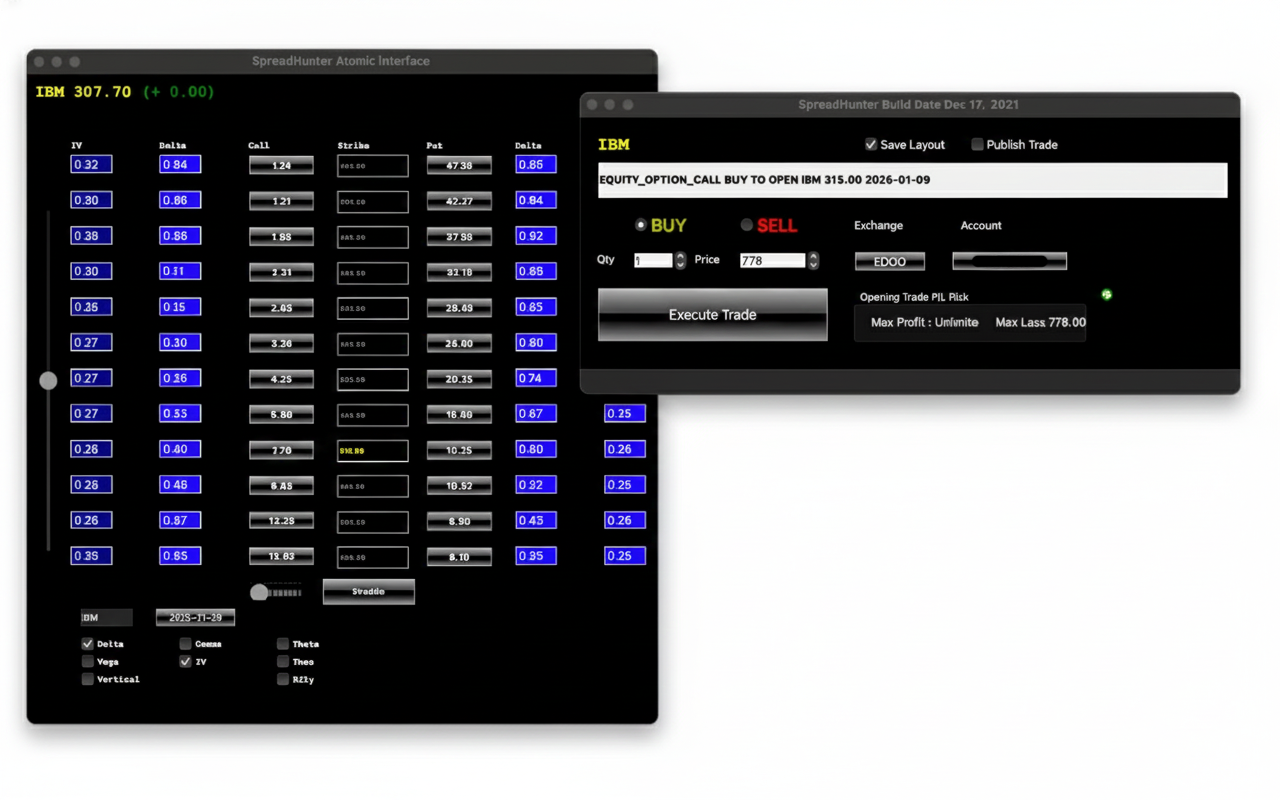Viewport: 1280px width, 800px height.
Task: Enable the Save Layout checkbox
Action: [x=871, y=145]
